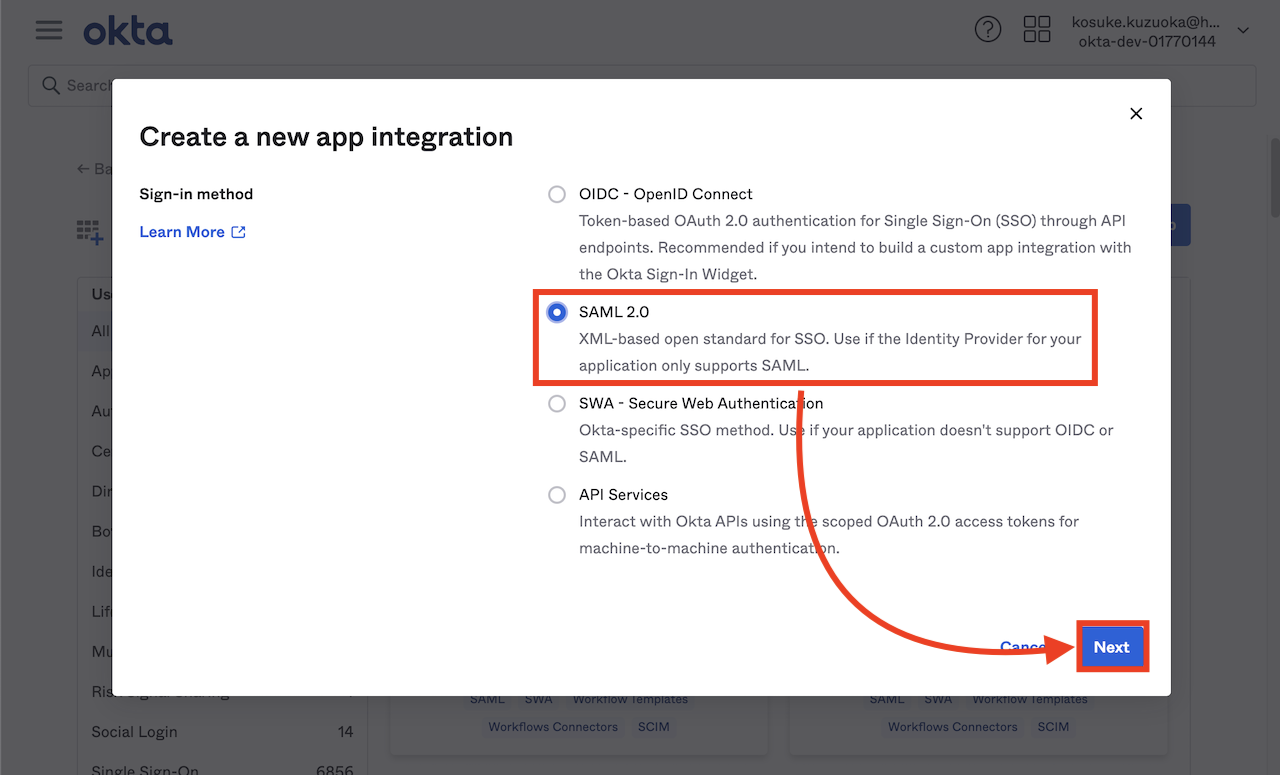Expand the account dropdown chevron
The height and width of the screenshot is (775, 1280).
point(1243,31)
